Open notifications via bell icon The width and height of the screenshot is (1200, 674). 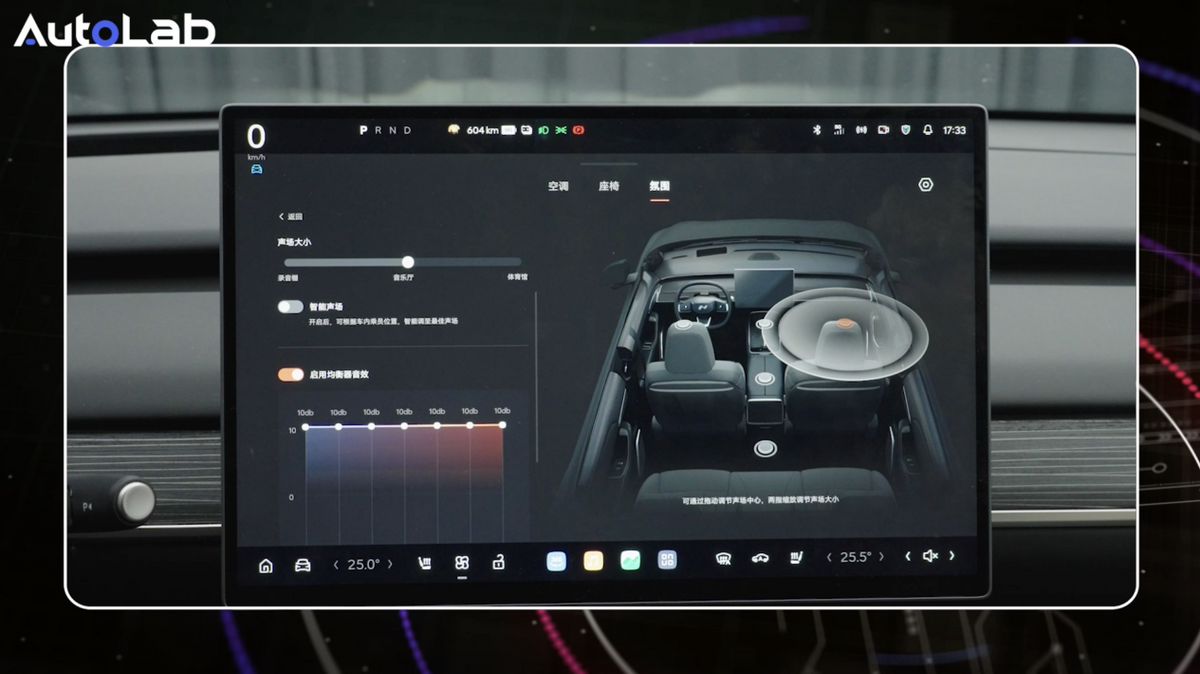pos(927,130)
